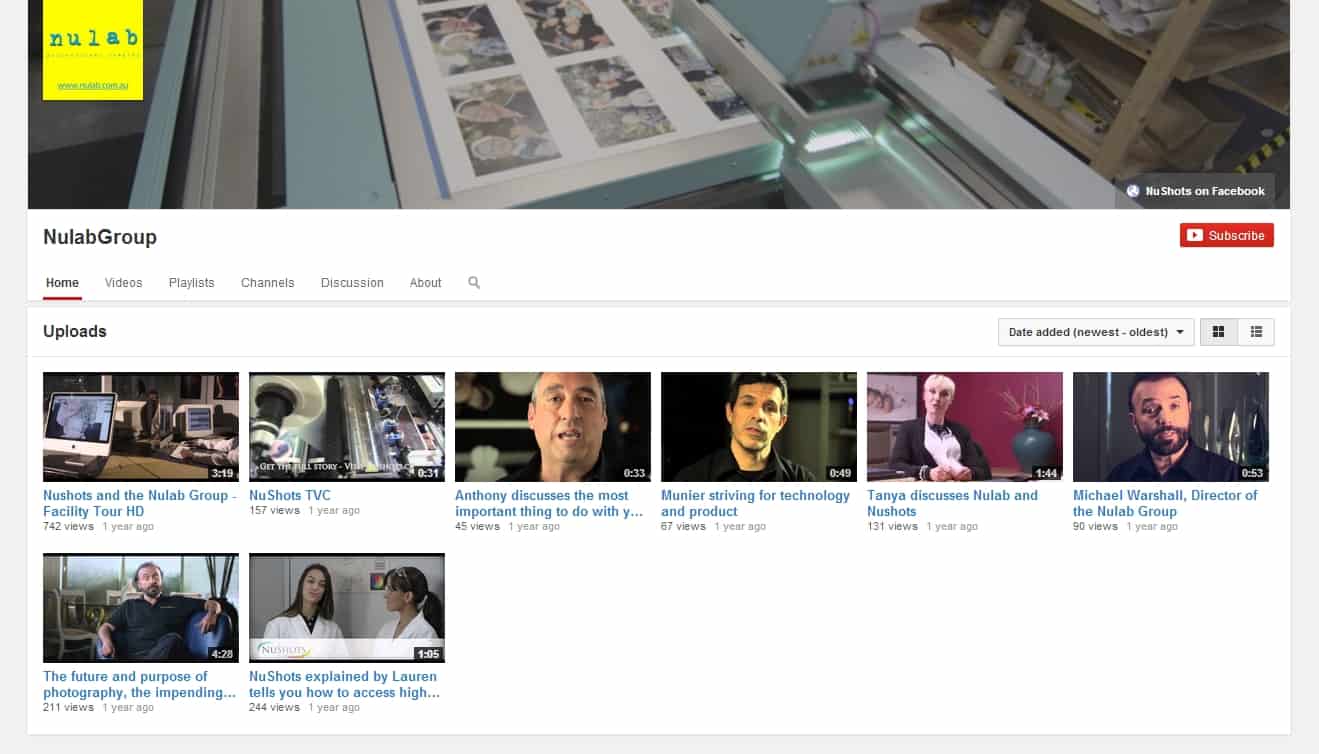Click the NulabGroup channel name
The height and width of the screenshot is (754, 1319).
tap(100, 237)
